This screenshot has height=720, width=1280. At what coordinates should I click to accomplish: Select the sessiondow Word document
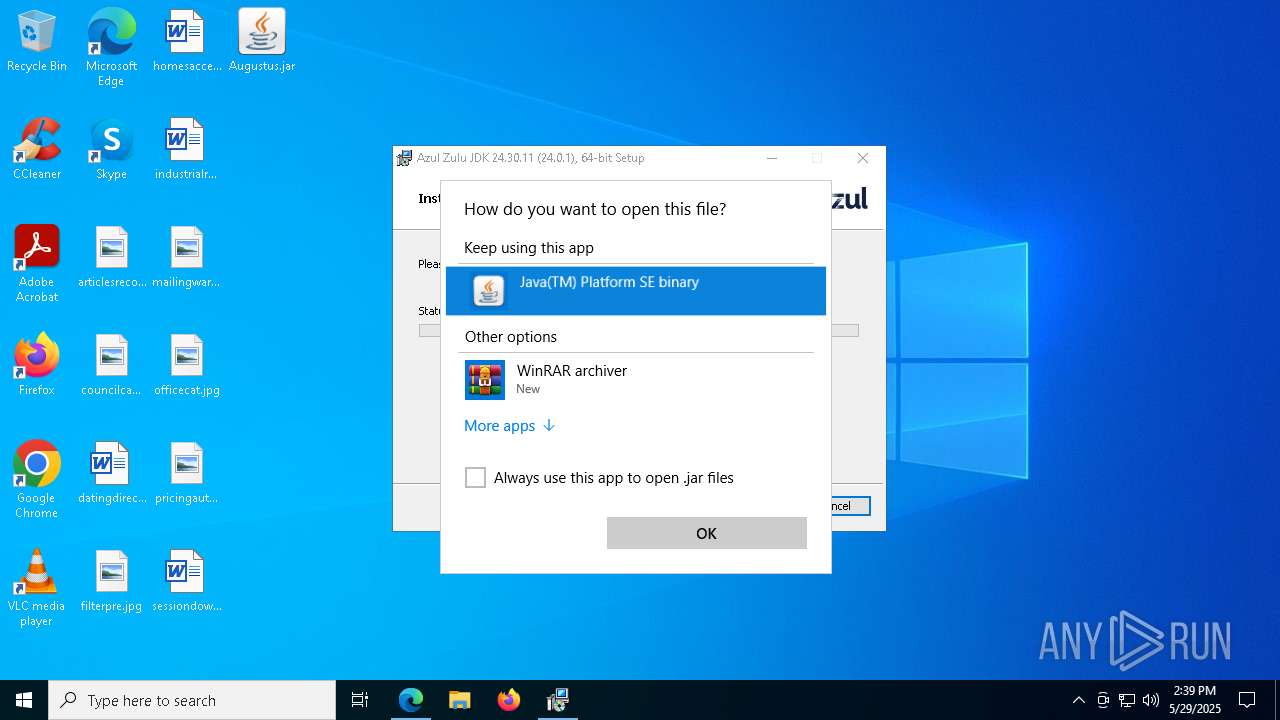186,582
